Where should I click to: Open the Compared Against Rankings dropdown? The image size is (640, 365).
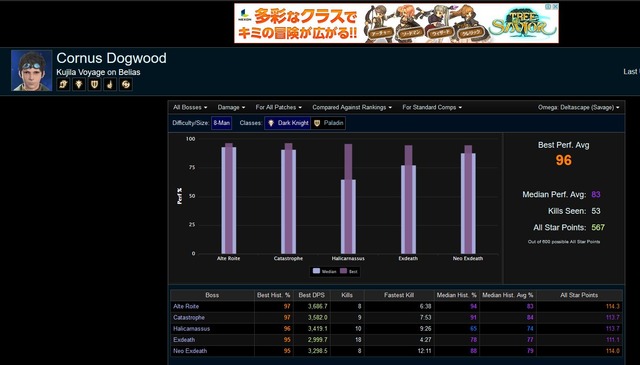pos(352,107)
